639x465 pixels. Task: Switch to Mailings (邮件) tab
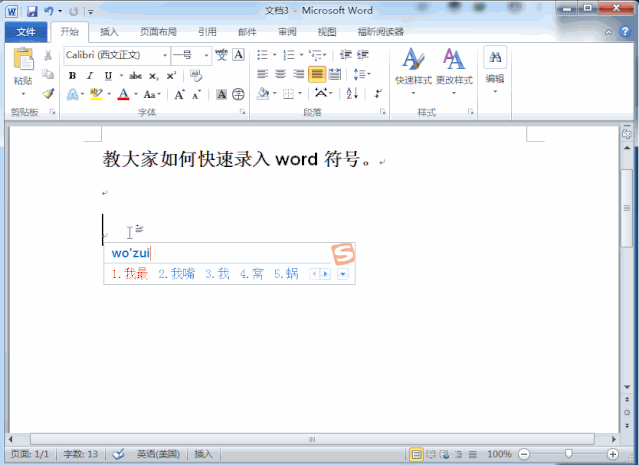[247, 32]
